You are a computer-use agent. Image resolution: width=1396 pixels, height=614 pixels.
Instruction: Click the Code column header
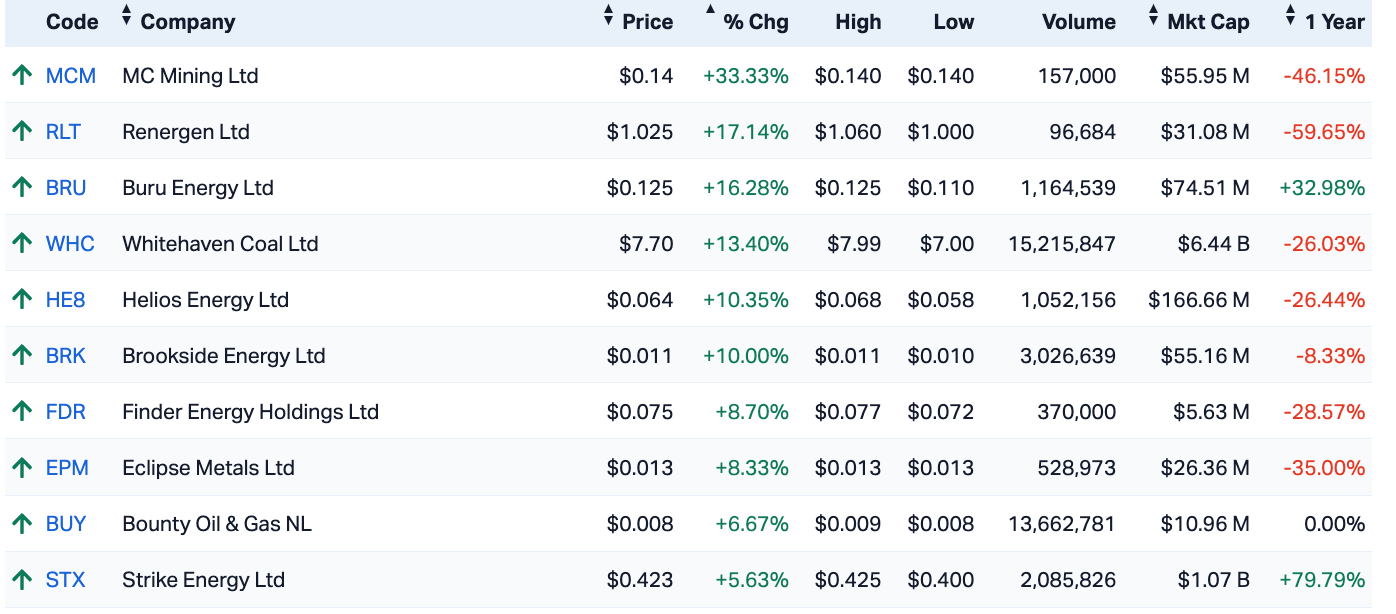pos(72,22)
